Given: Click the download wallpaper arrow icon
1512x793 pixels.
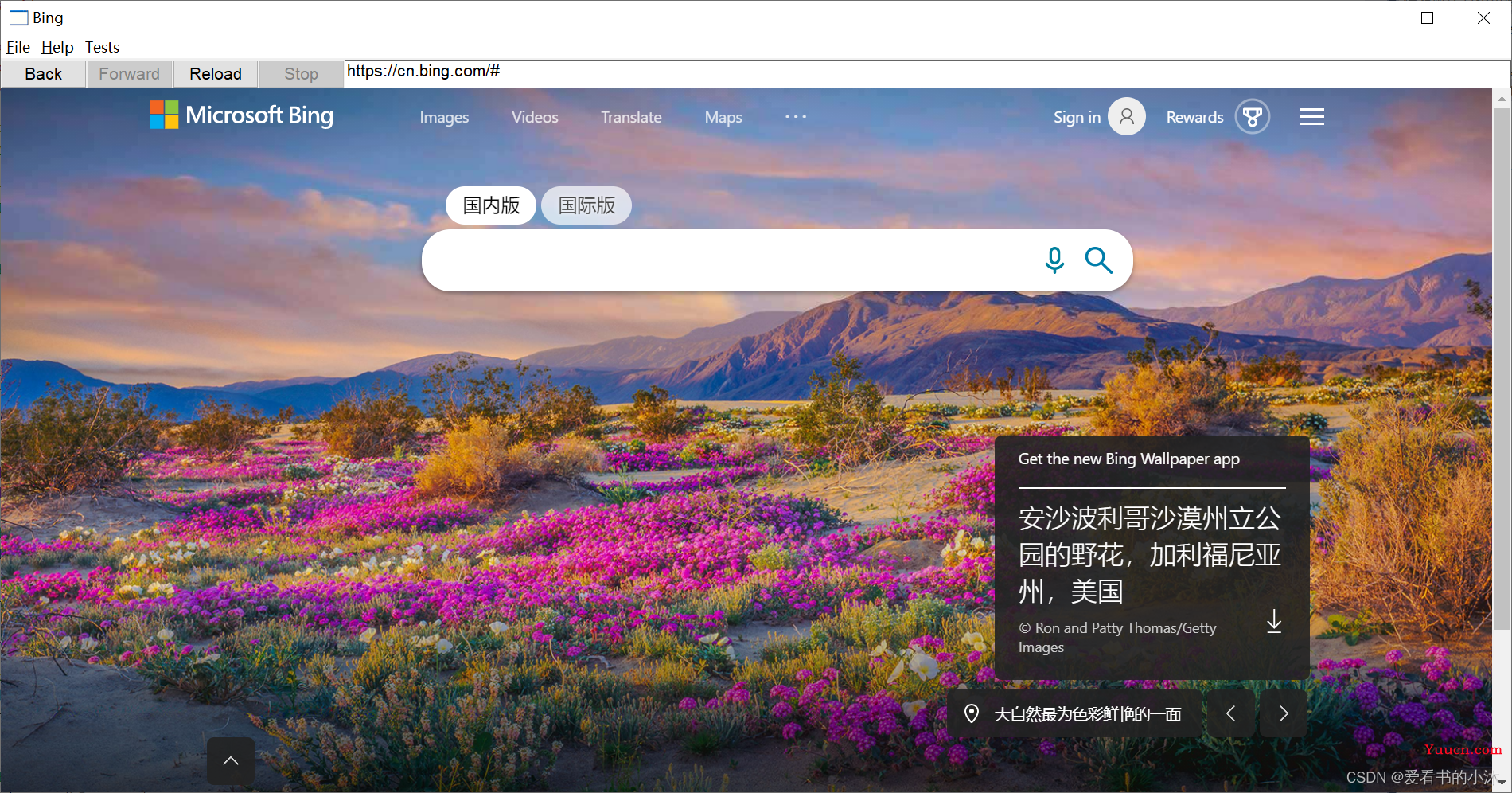Looking at the screenshot, I should coord(1274,622).
